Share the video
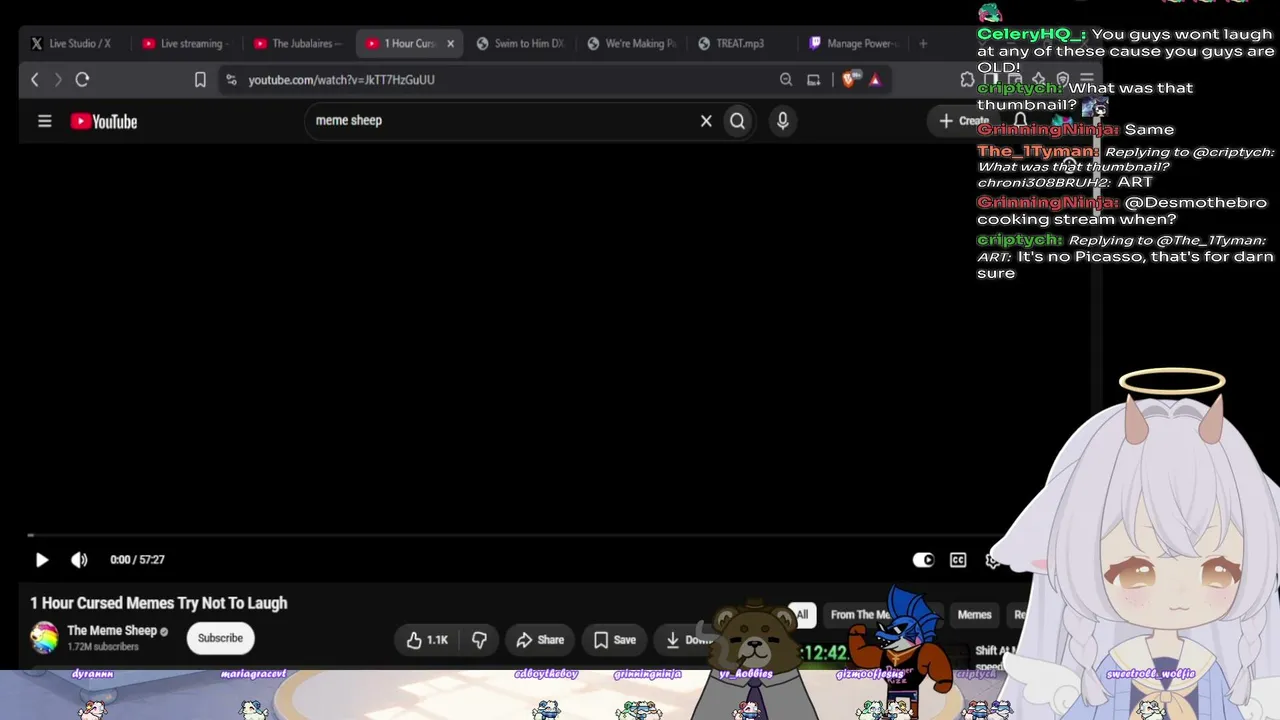Image resolution: width=1280 pixels, height=720 pixels. point(540,640)
